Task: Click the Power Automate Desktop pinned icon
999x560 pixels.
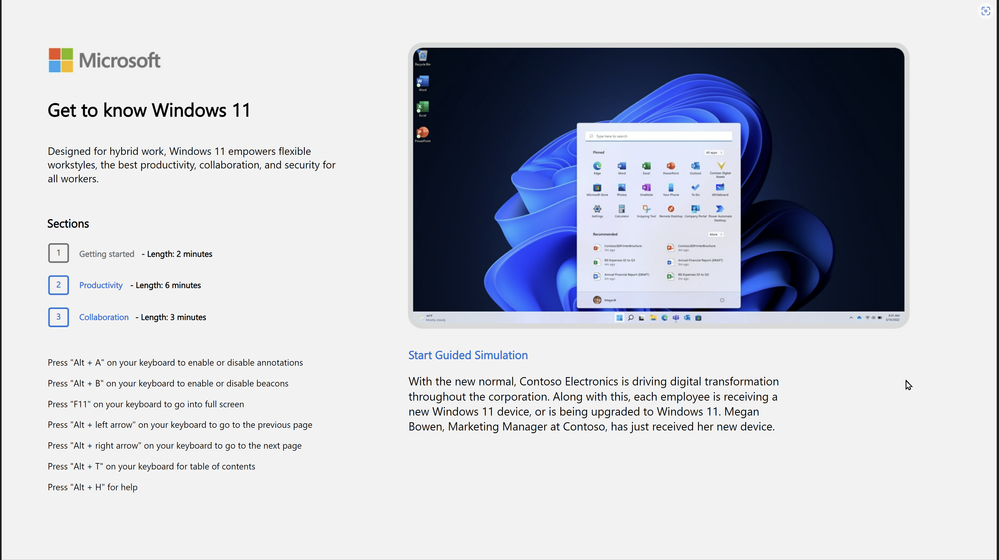Action: tap(720, 209)
